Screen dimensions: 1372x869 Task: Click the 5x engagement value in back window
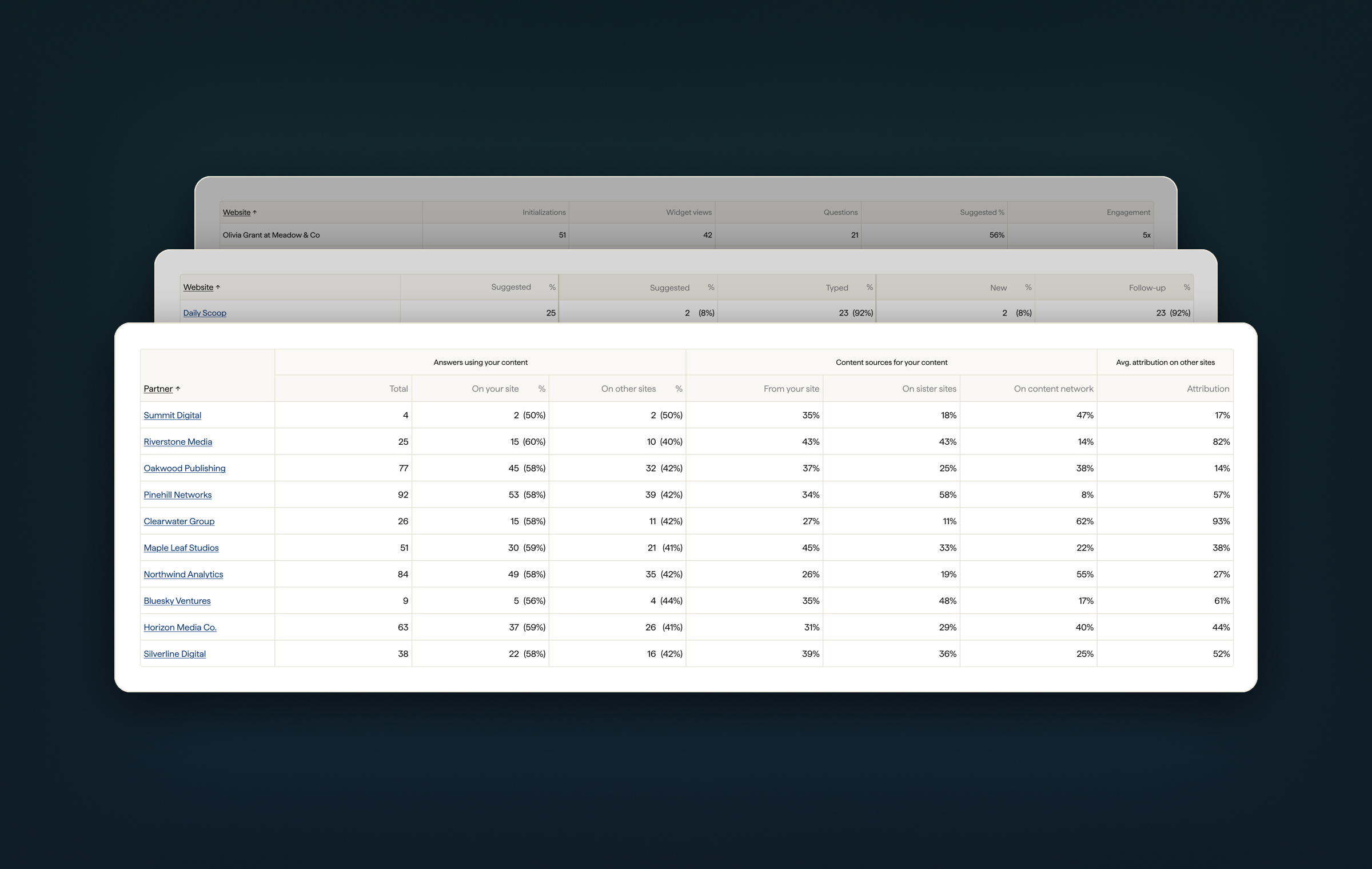point(1146,235)
